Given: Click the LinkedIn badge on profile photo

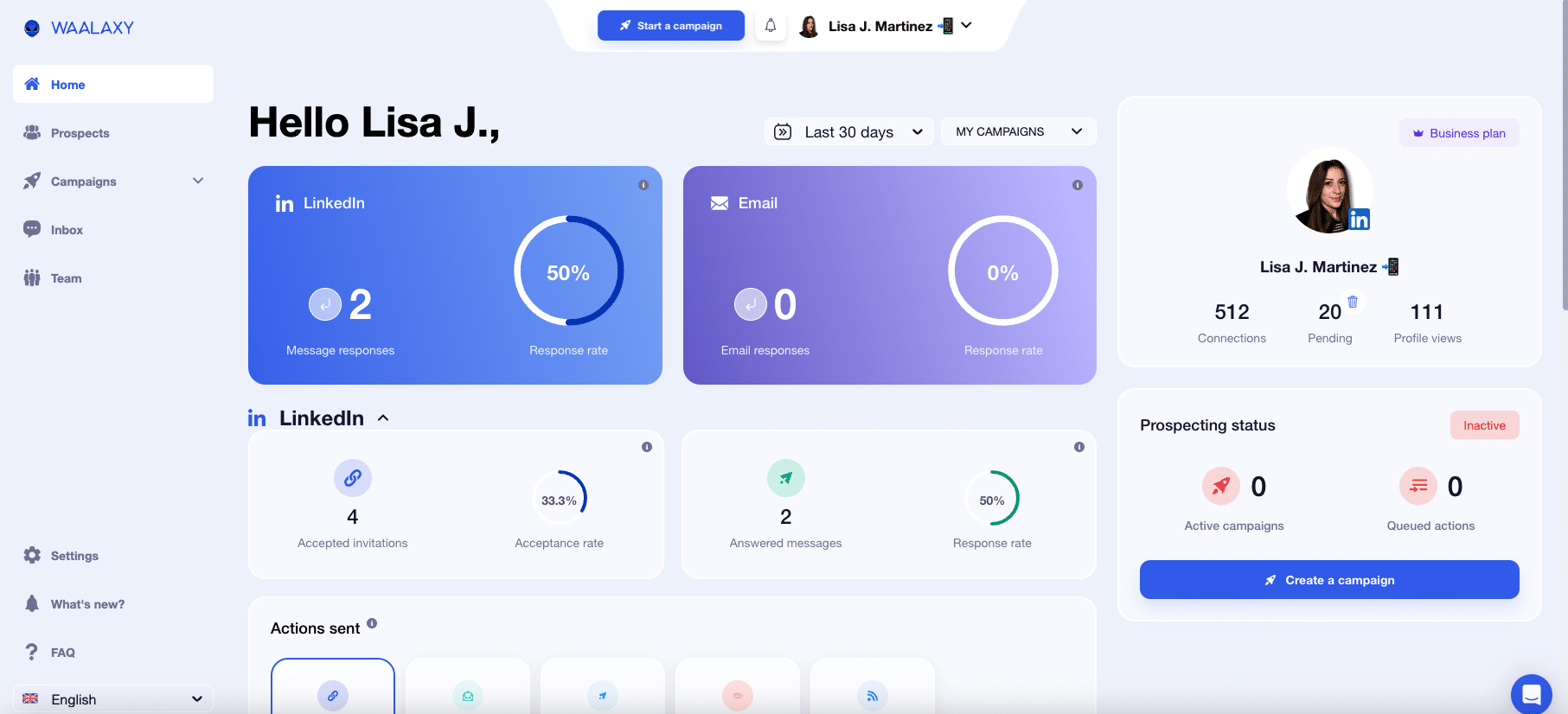Looking at the screenshot, I should click(x=1360, y=220).
